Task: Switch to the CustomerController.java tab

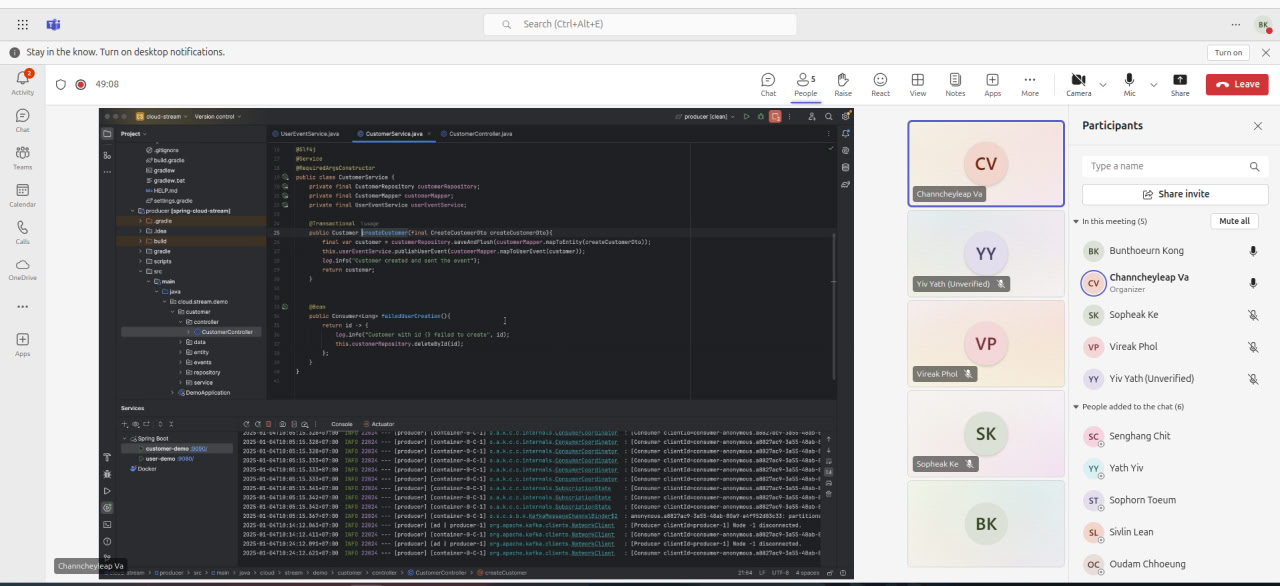Action: [478, 134]
